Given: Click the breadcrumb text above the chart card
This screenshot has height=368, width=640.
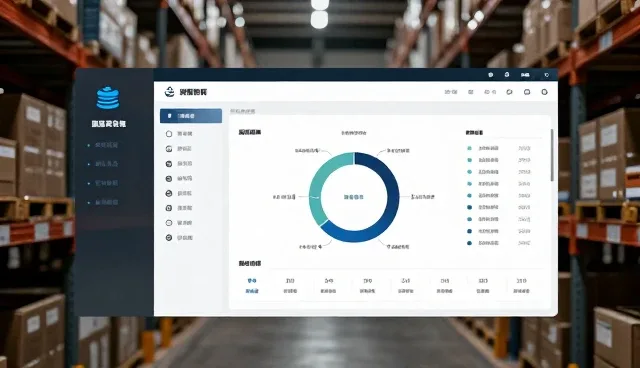Looking at the screenshot, I should click(x=242, y=111).
